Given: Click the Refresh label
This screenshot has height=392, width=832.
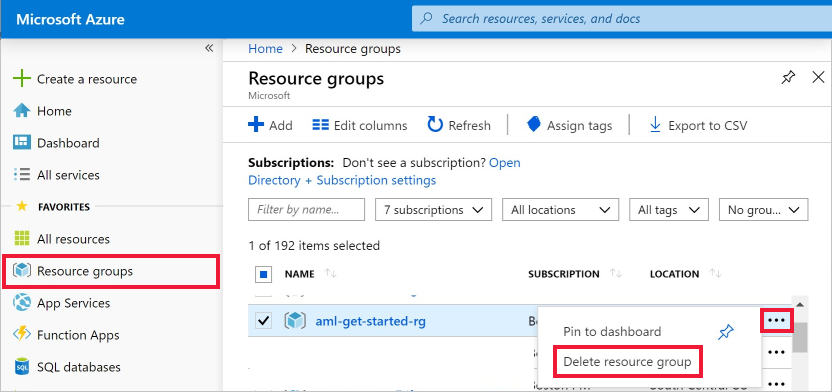Looking at the screenshot, I should (x=470, y=126).
